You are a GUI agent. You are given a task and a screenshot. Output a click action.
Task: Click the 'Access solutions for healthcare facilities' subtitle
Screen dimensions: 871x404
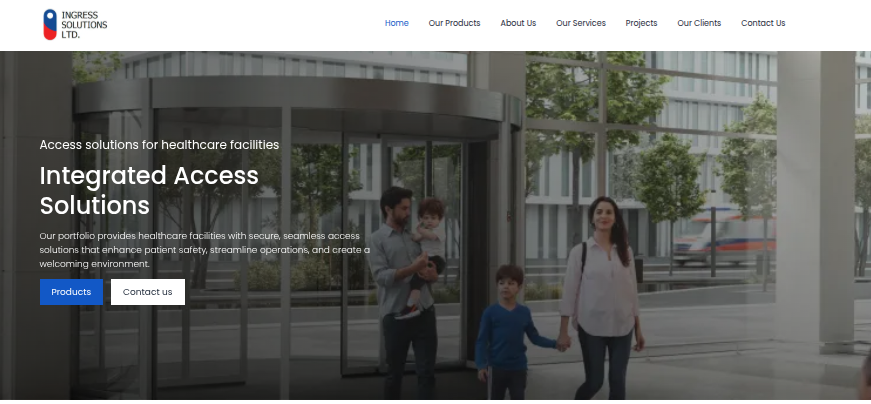[159, 144]
